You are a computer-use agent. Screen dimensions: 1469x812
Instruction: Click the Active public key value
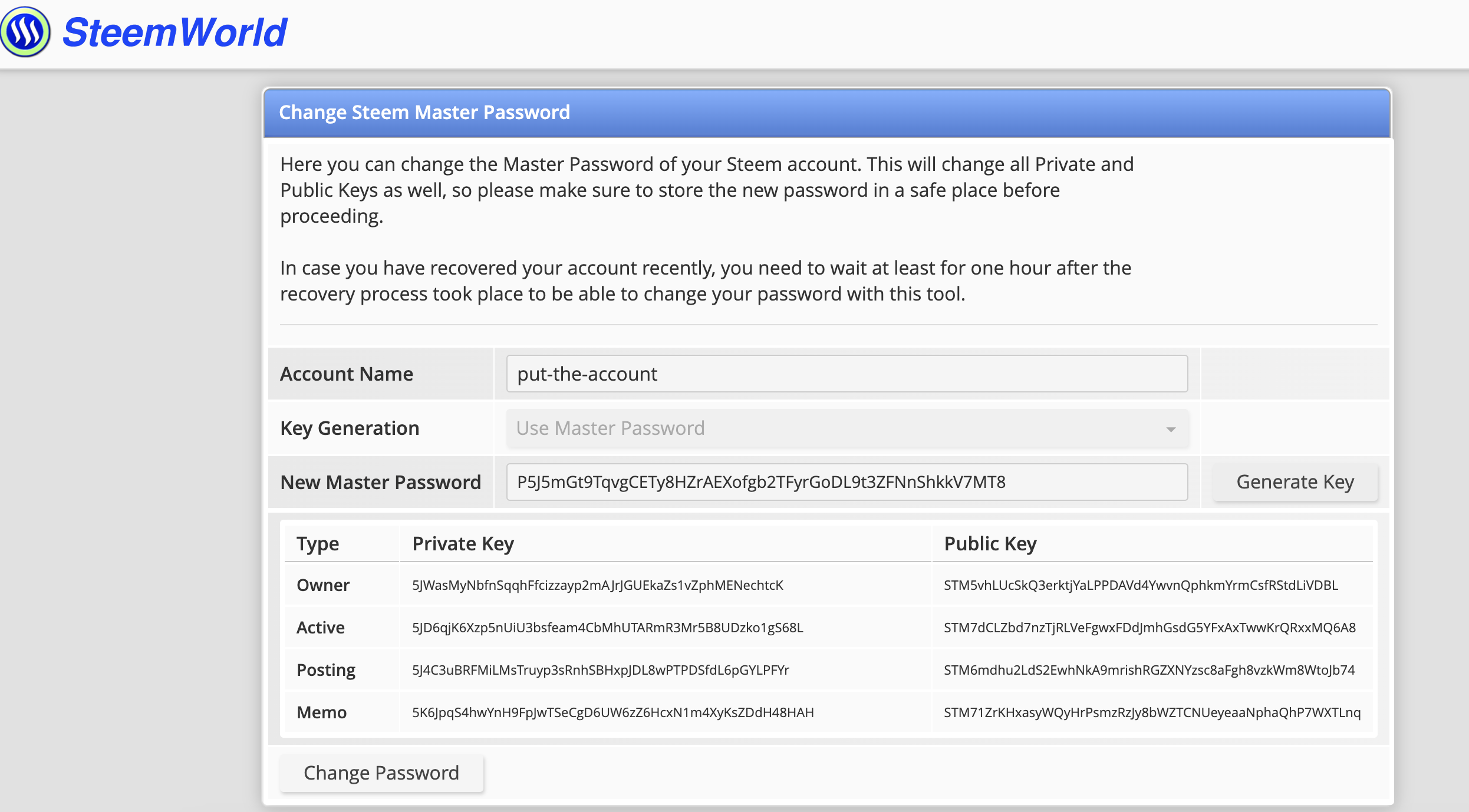point(1149,628)
